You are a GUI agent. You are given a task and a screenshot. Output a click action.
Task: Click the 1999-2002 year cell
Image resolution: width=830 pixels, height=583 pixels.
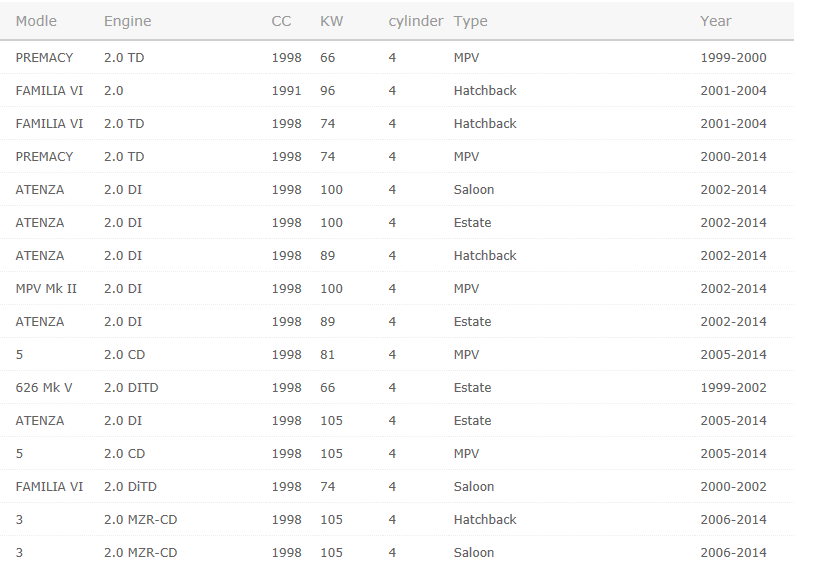click(x=733, y=388)
